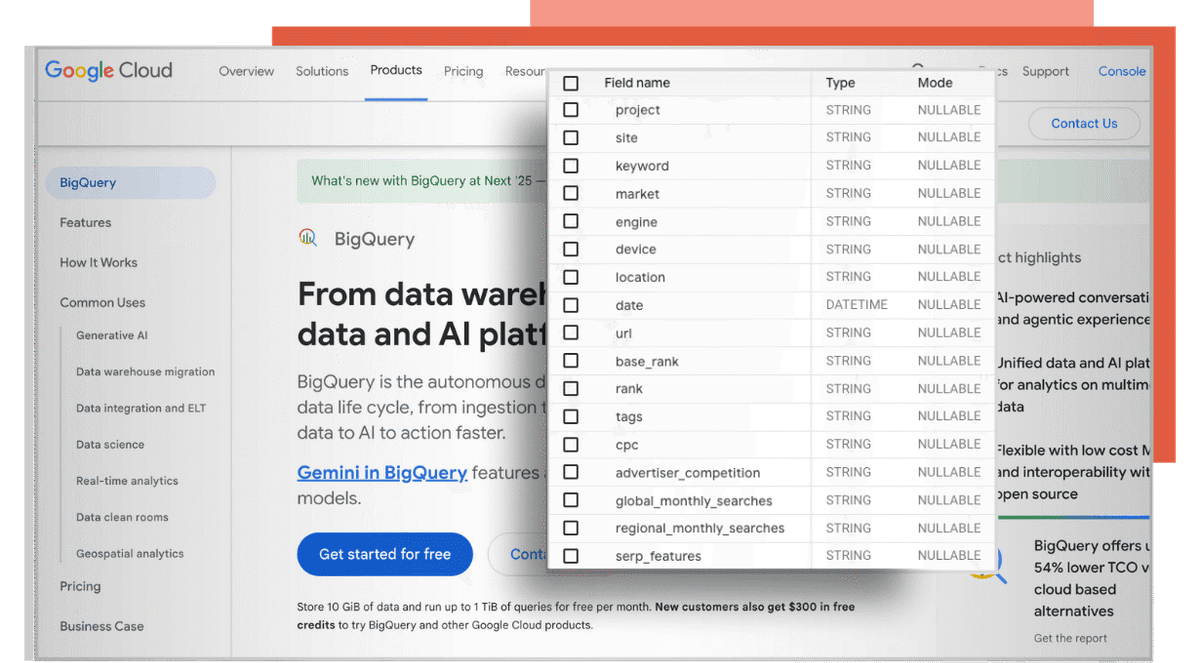The height and width of the screenshot is (663, 1200).
Task: Tick the serp_features field checkbox
Action: [x=571, y=556]
